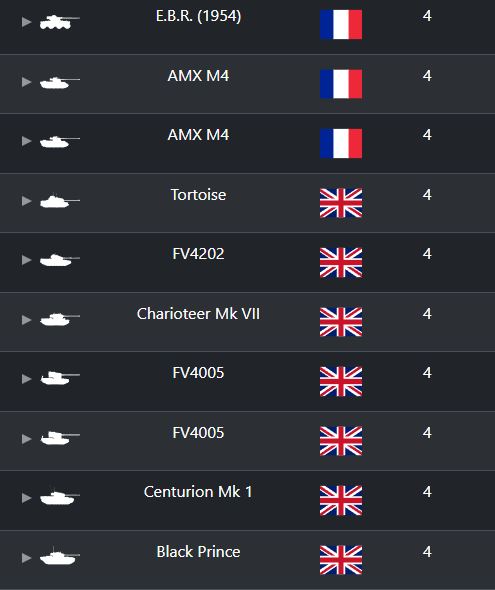Click the French flag beside E.B.R. (1954)

click(x=341, y=24)
